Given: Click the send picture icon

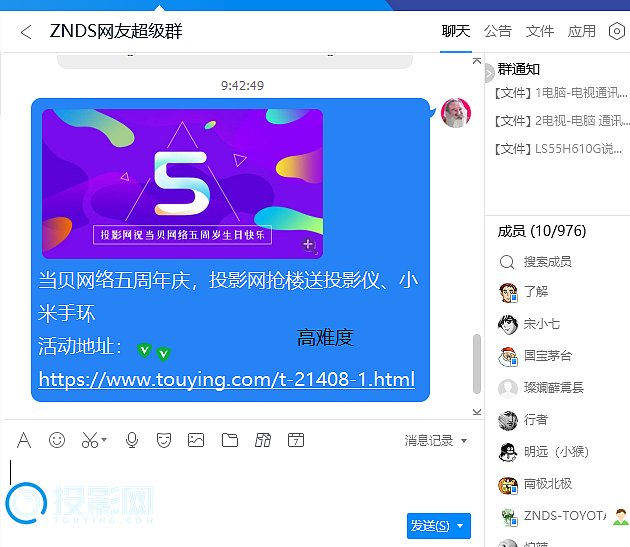Looking at the screenshot, I should click(x=196, y=440).
